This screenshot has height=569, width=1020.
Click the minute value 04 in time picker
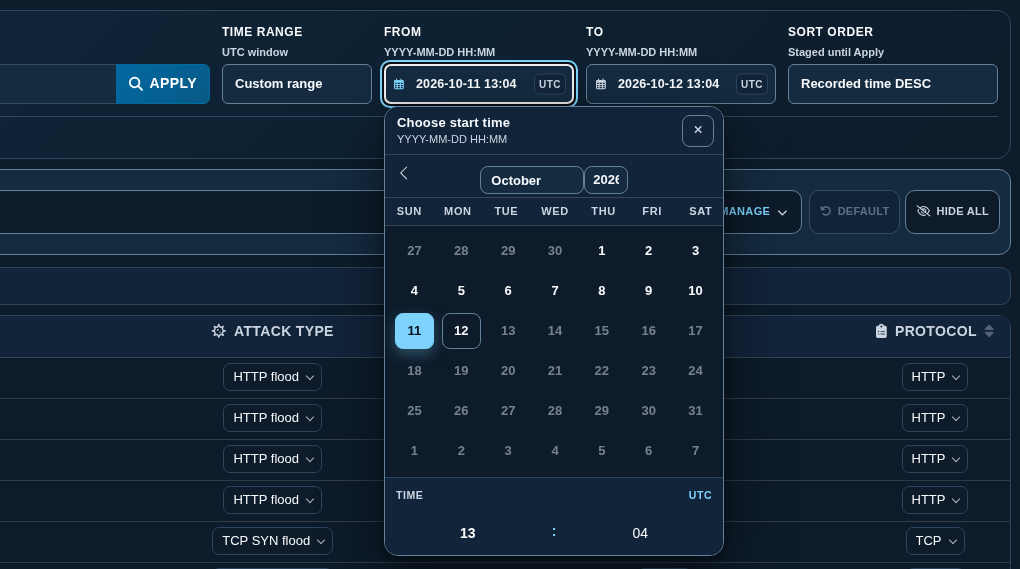coord(640,533)
